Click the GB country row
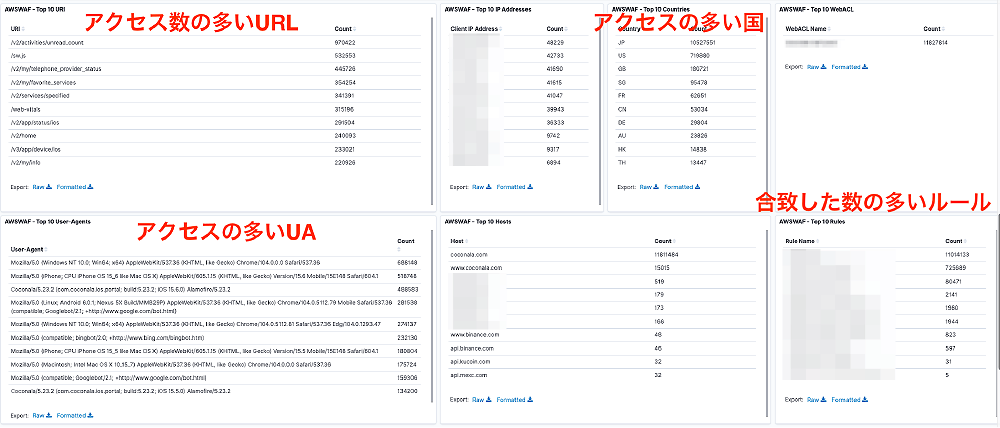The image size is (1000, 428). pos(686,69)
